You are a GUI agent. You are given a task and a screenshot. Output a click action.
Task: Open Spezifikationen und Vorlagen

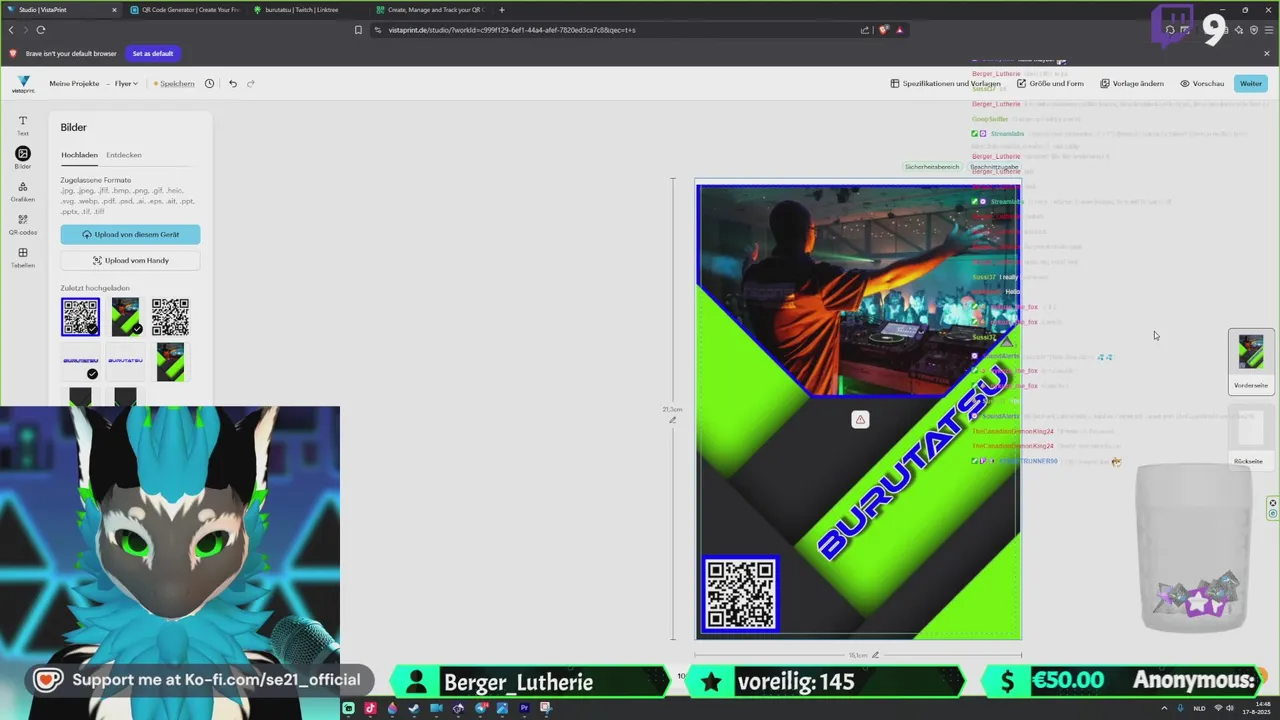point(945,83)
